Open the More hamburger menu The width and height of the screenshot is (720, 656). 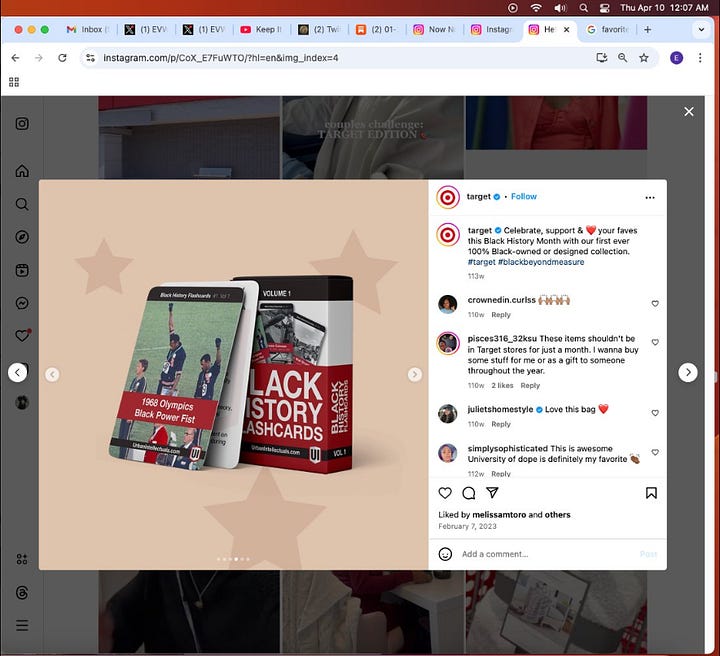tap(22, 625)
